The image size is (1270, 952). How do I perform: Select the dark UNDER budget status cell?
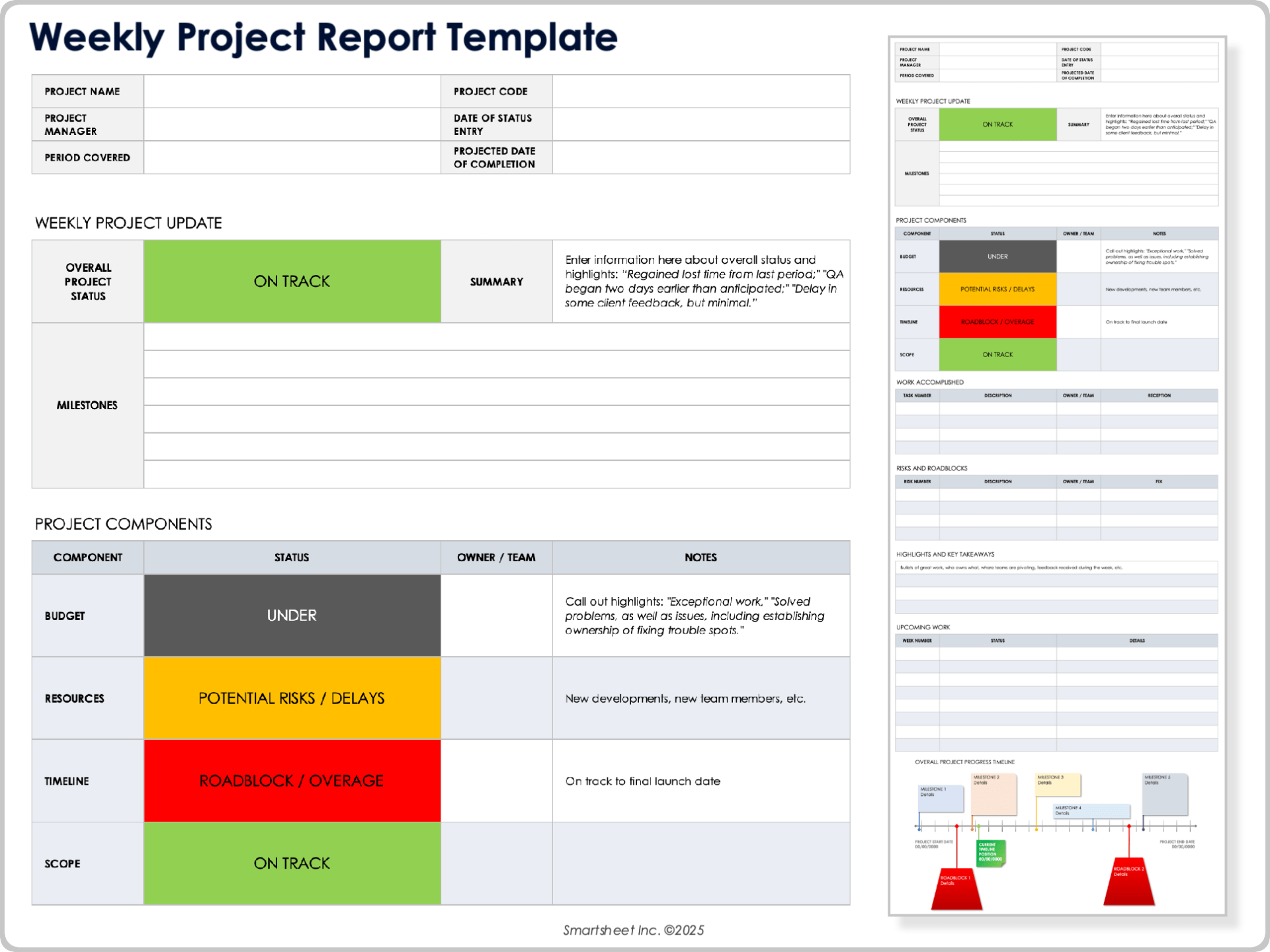coord(291,615)
